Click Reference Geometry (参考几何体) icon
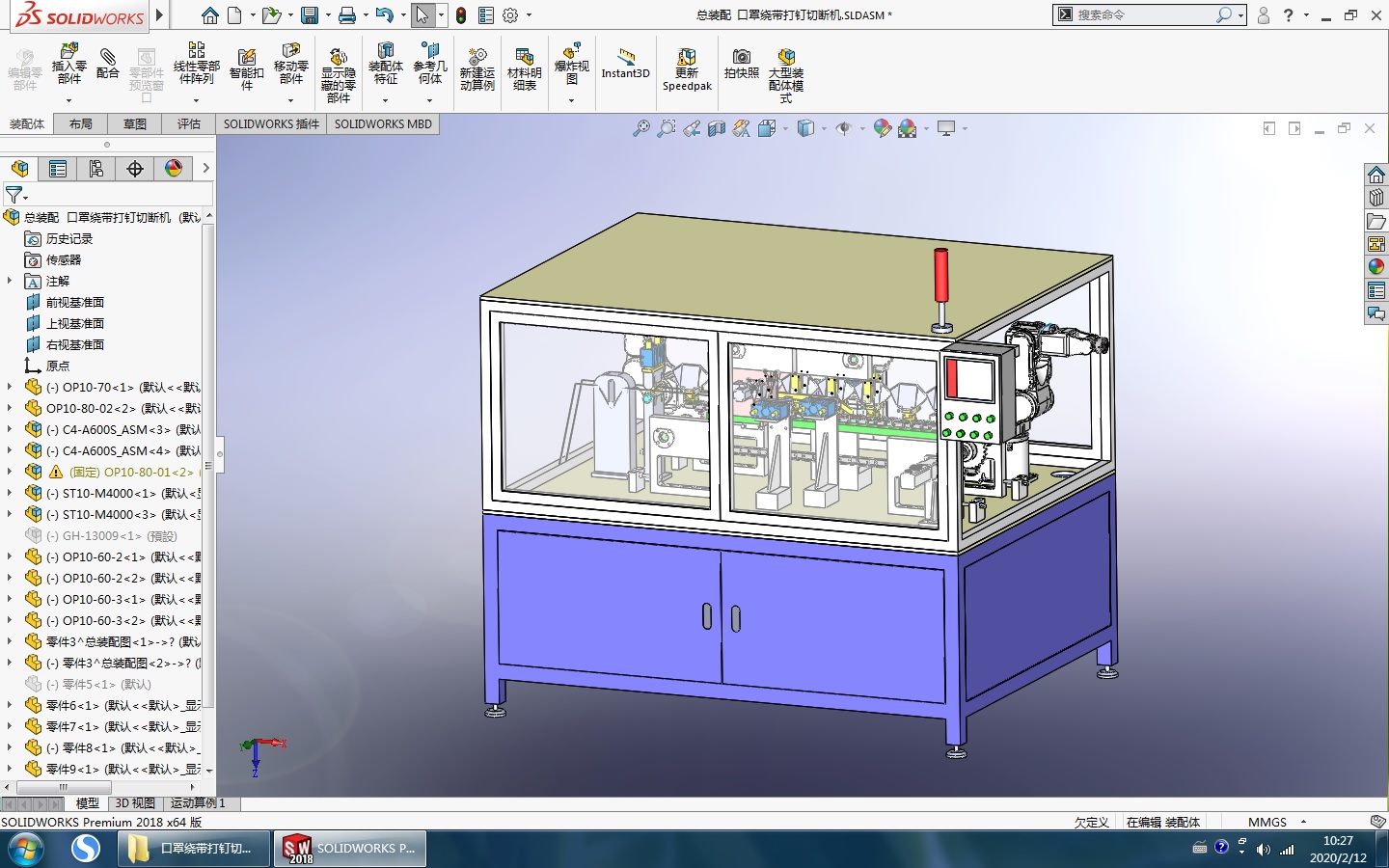The image size is (1389, 868). 430,62
